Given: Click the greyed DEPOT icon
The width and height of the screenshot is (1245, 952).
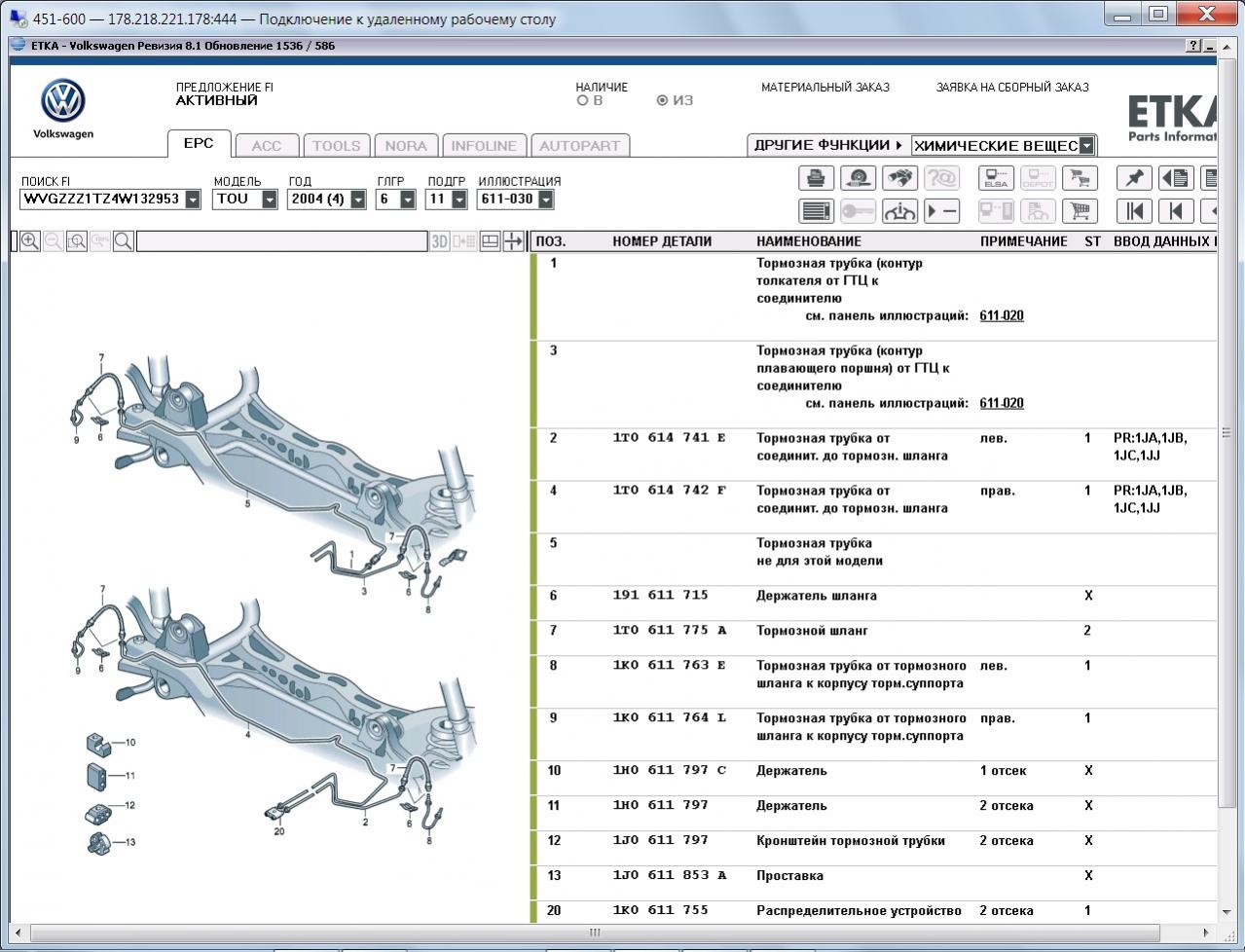Looking at the screenshot, I should 1038,178.
